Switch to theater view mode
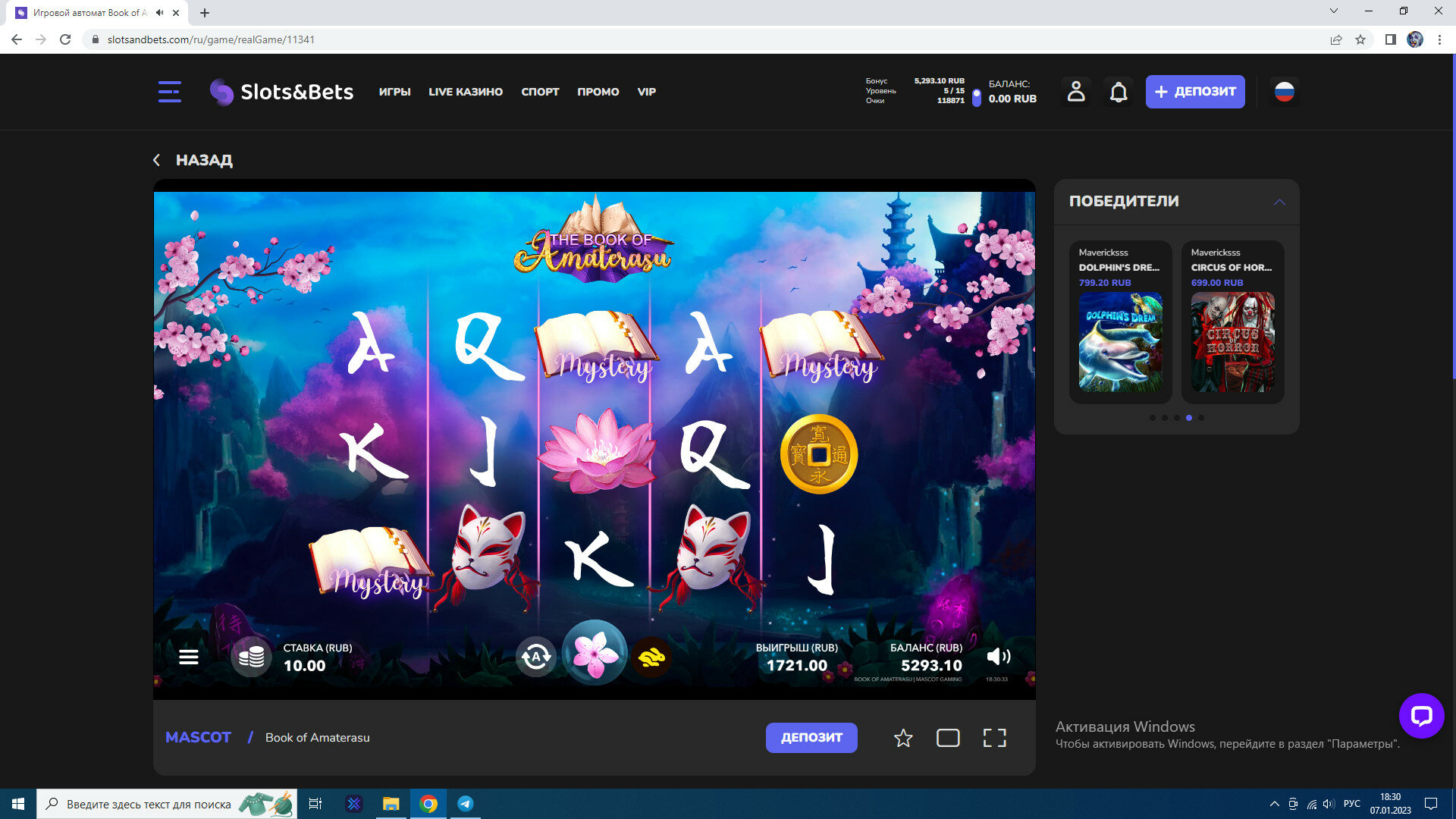Viewport: 1456px width, 819px height. click(x=948, y=738)
